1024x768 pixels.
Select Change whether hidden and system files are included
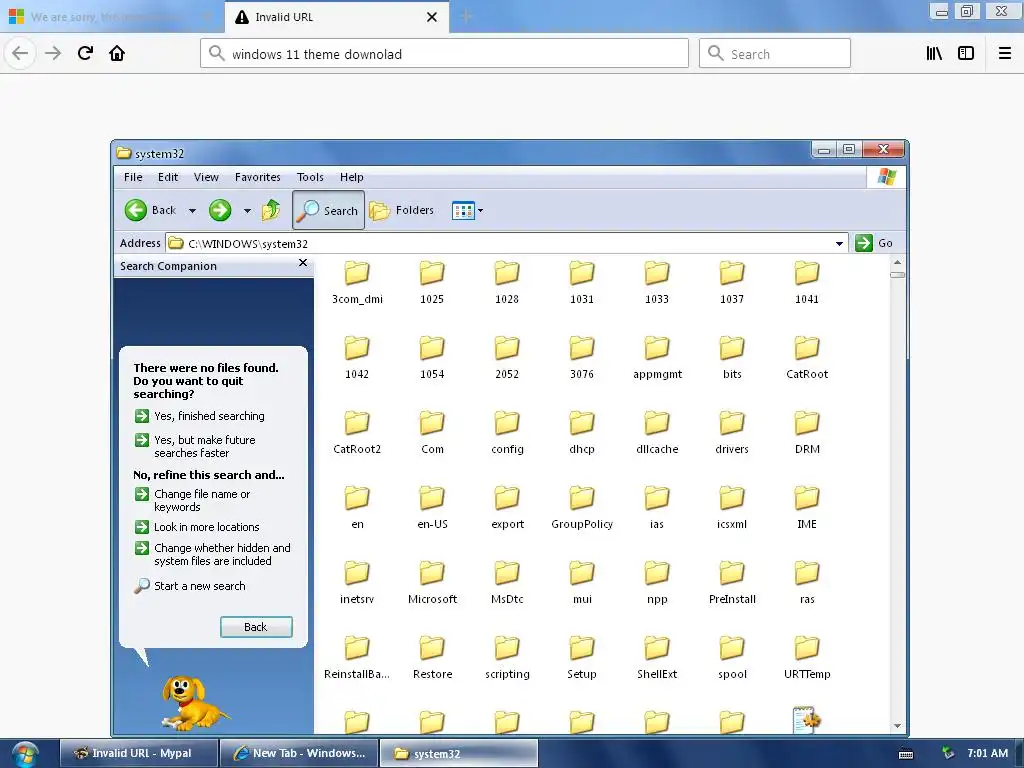coord(212,554)
